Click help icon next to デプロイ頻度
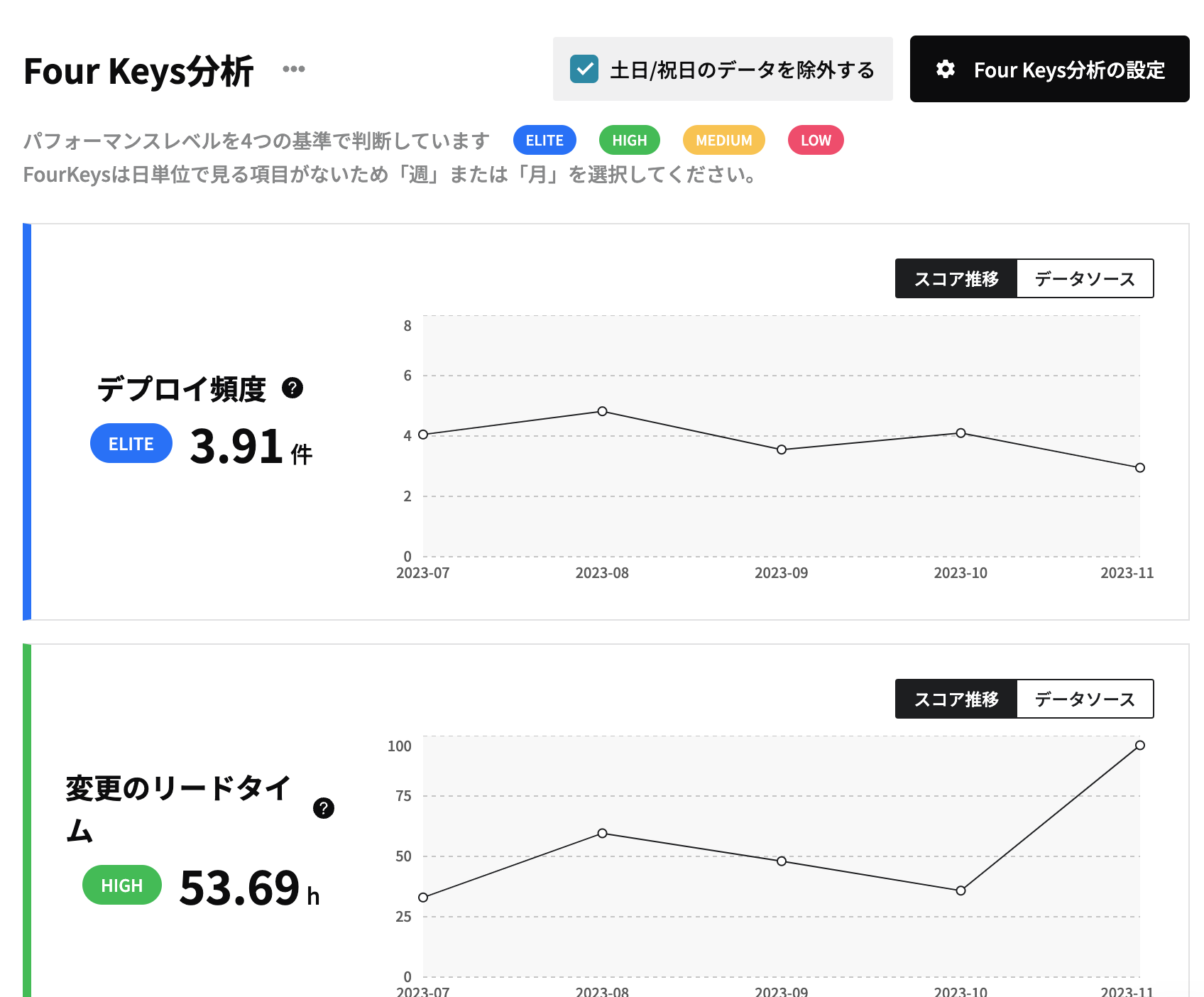Viewport: 1204px width, 997px height. (292, 388)
